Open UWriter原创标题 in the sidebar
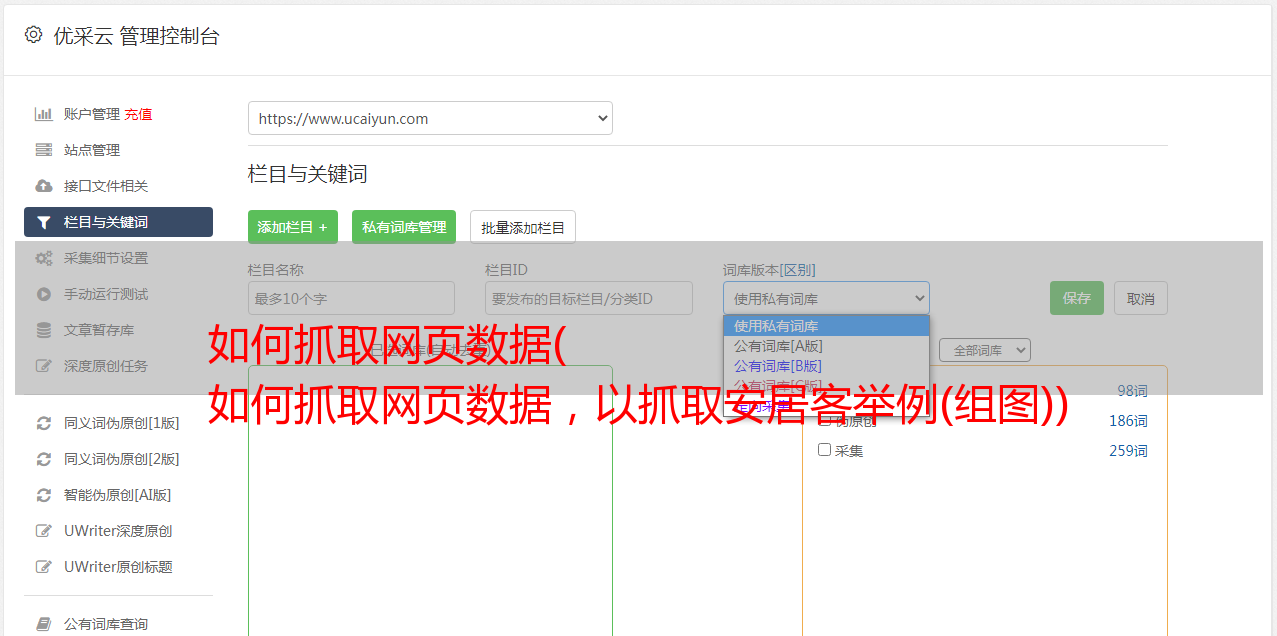 coord(118,567)
